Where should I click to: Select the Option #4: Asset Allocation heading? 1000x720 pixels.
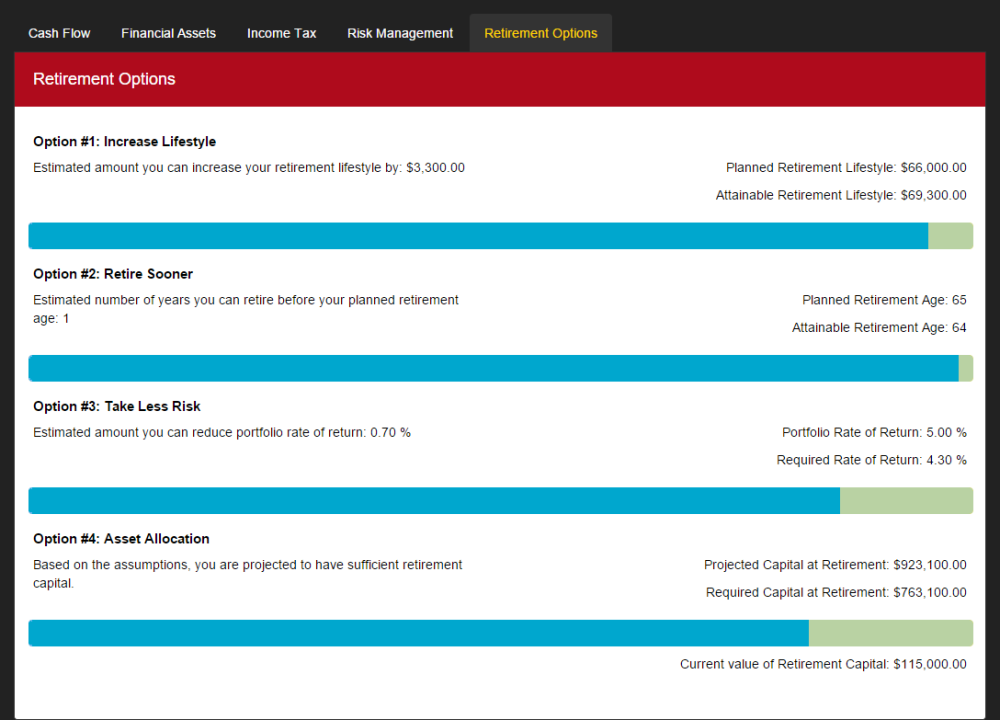coord(121,538)
